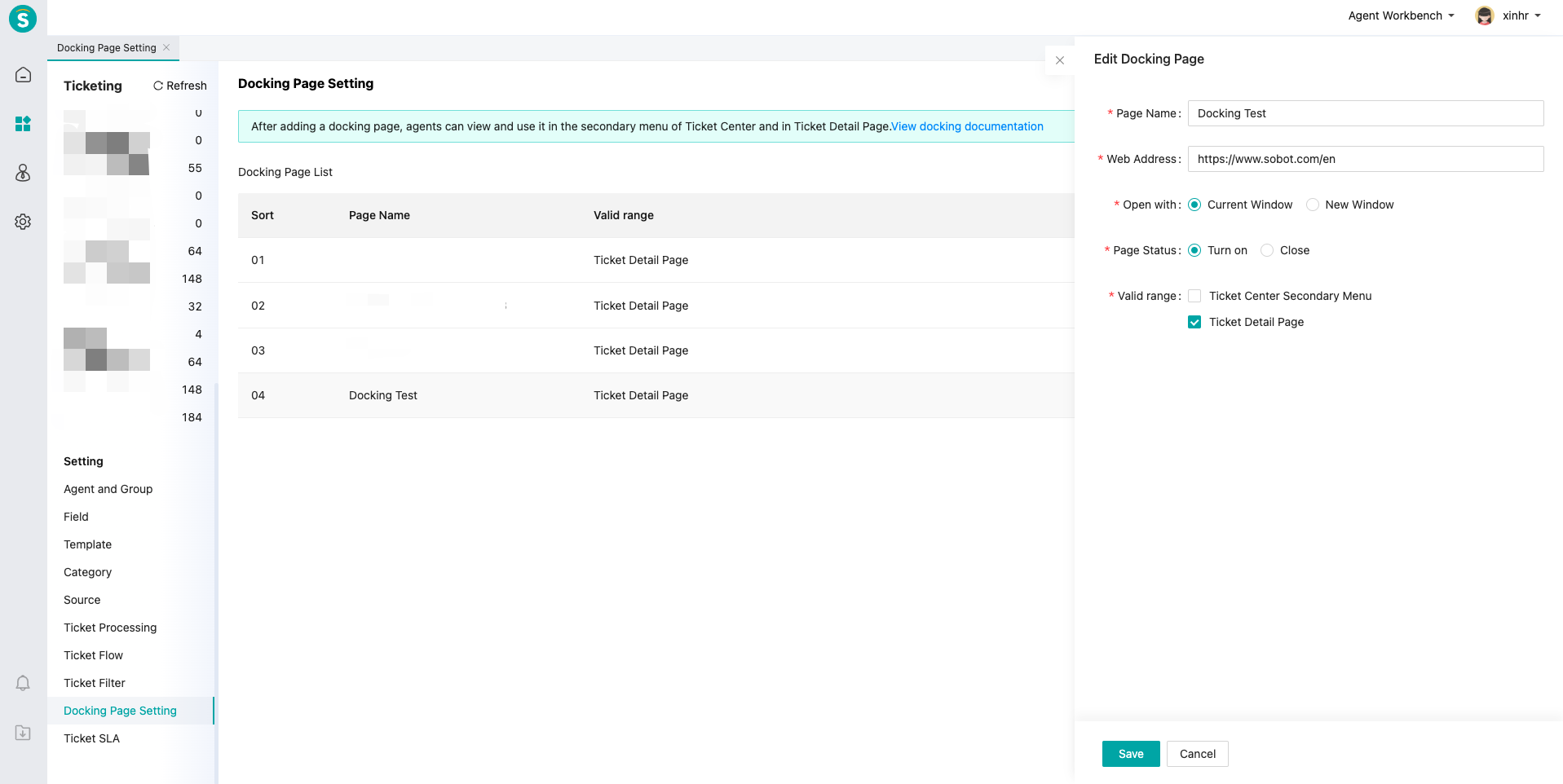
Task: Open the customer contacts sidebar icon
Action: point(23,173)
